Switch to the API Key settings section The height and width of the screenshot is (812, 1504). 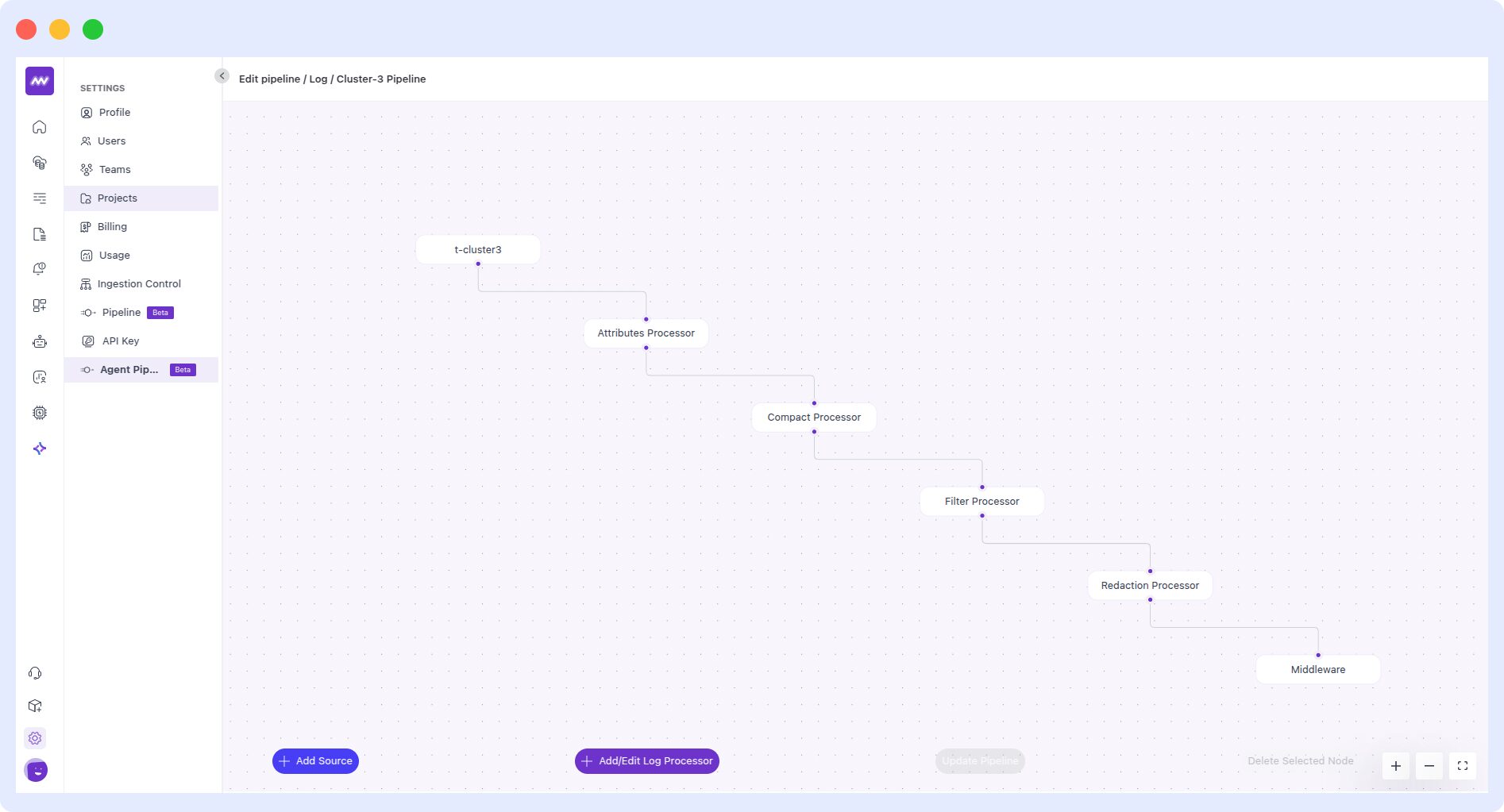pyautogui.click(x=121, y=341)
